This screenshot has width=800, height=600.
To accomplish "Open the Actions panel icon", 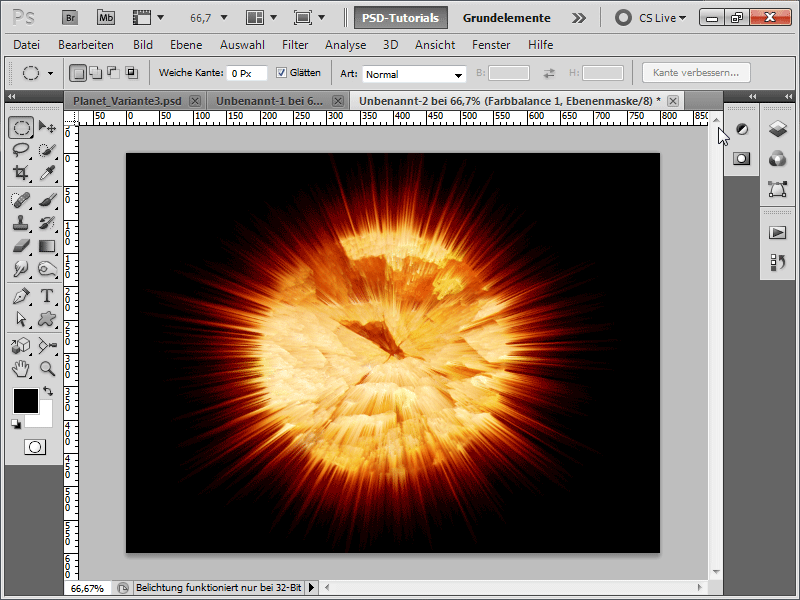I will click(778, 233).
